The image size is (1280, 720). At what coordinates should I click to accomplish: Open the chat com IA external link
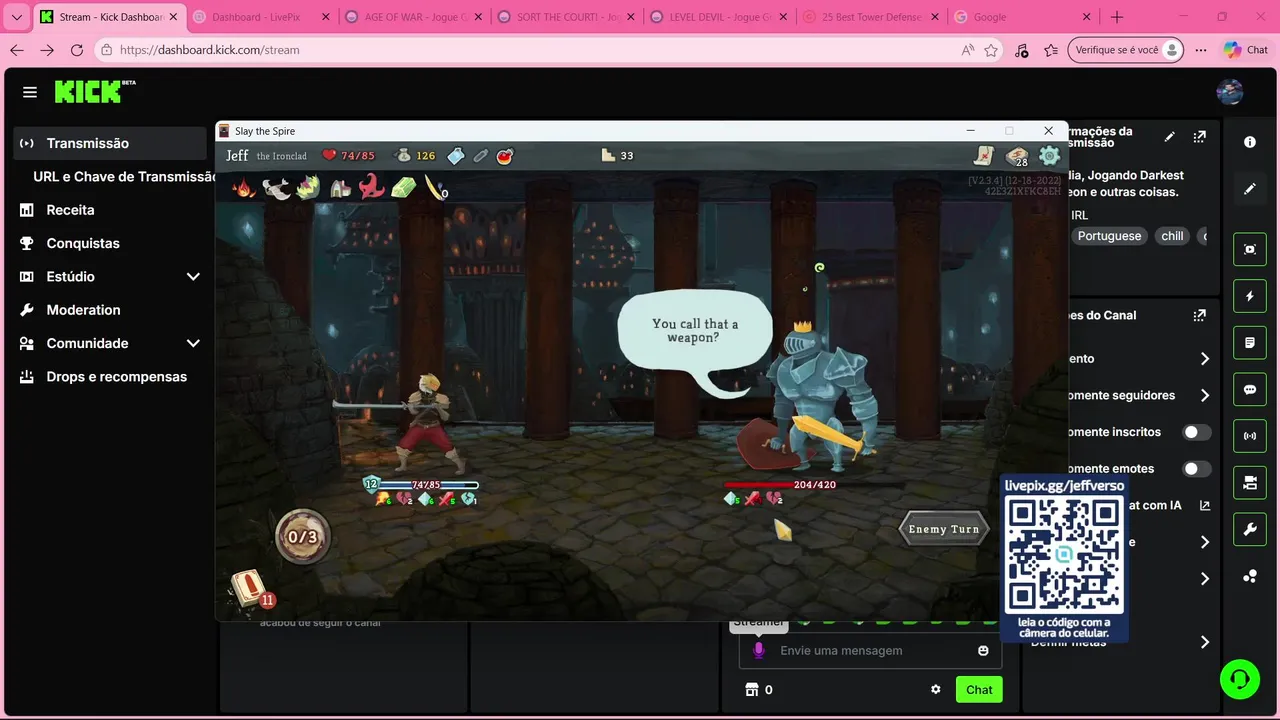pos(1205,506)
